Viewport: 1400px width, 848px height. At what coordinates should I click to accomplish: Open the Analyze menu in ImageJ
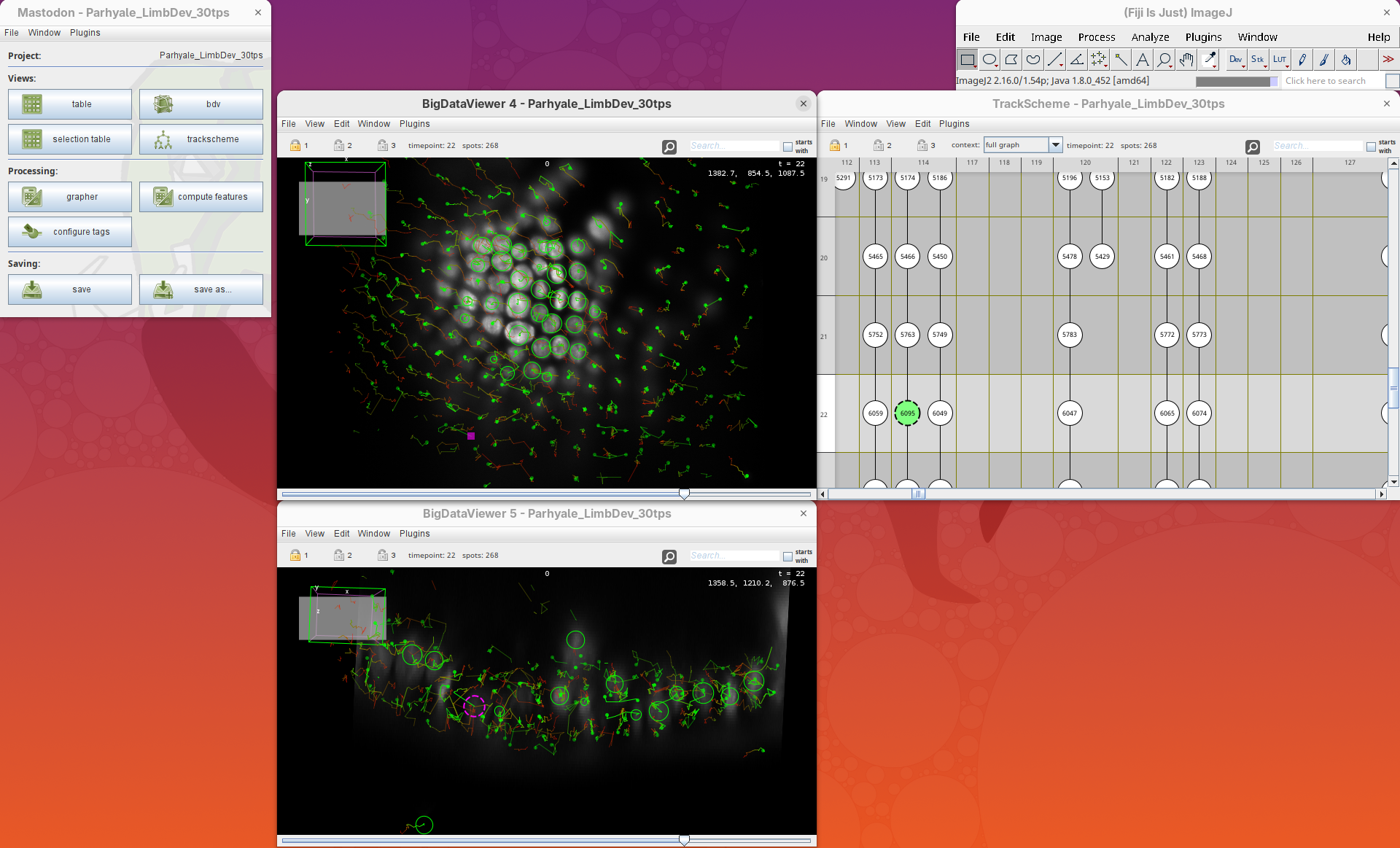tap(1149, 37)
